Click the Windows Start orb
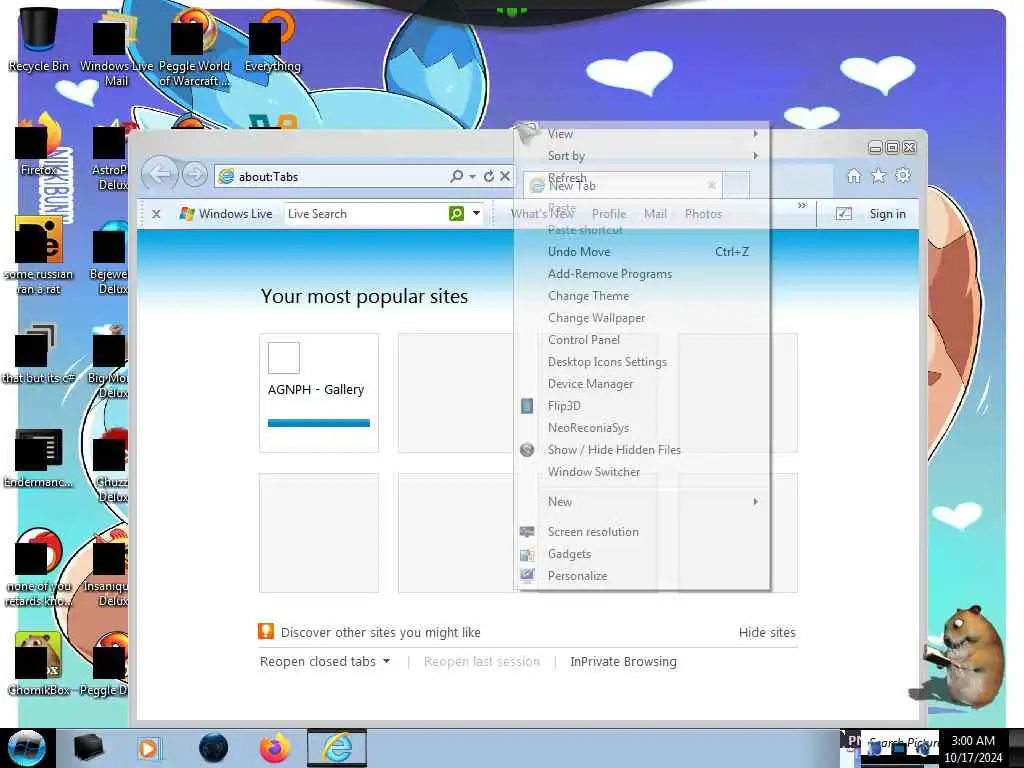The image size is (1024, 768). pyautogui.click(x=27, y=748)
